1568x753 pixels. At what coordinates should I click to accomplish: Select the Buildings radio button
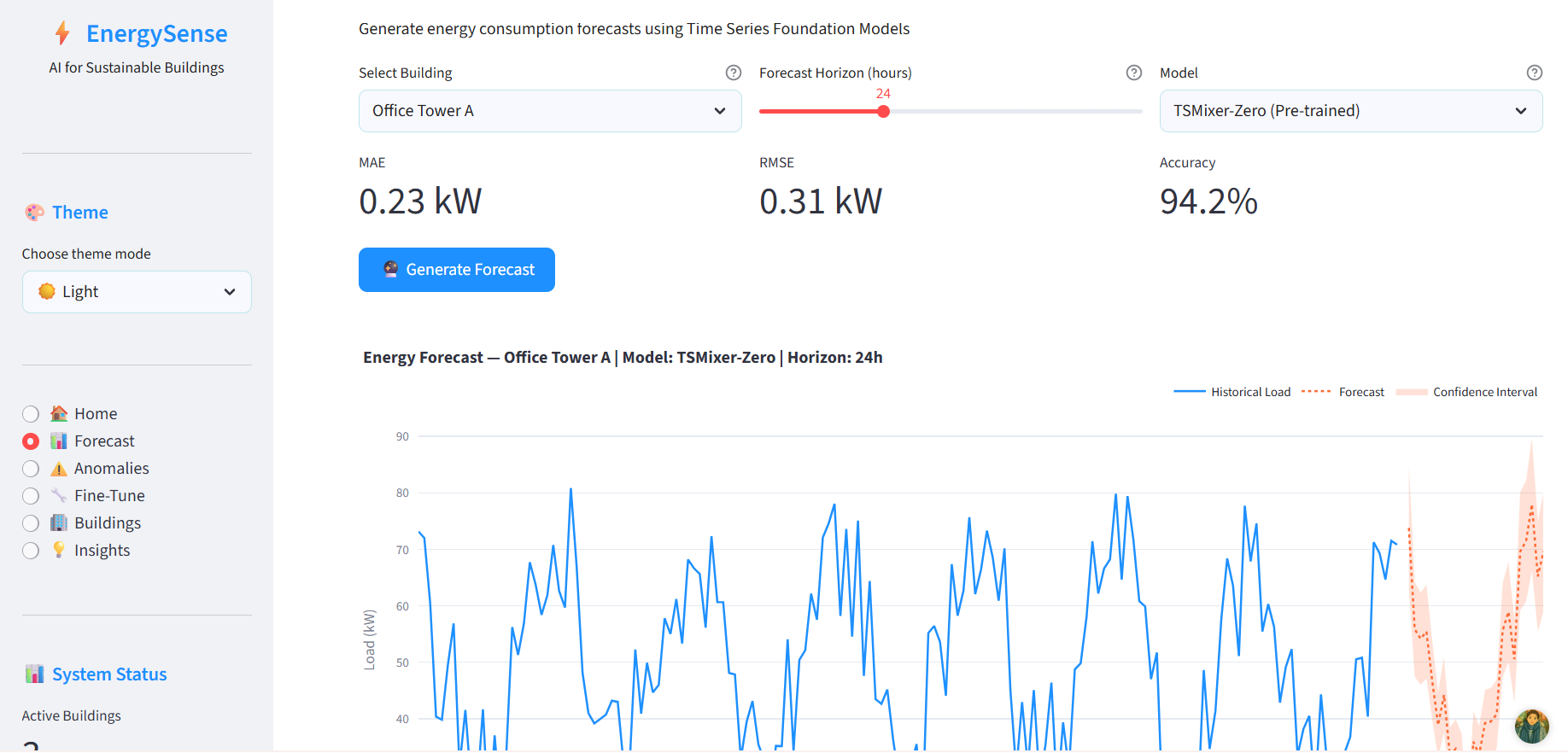pos(31,523)
